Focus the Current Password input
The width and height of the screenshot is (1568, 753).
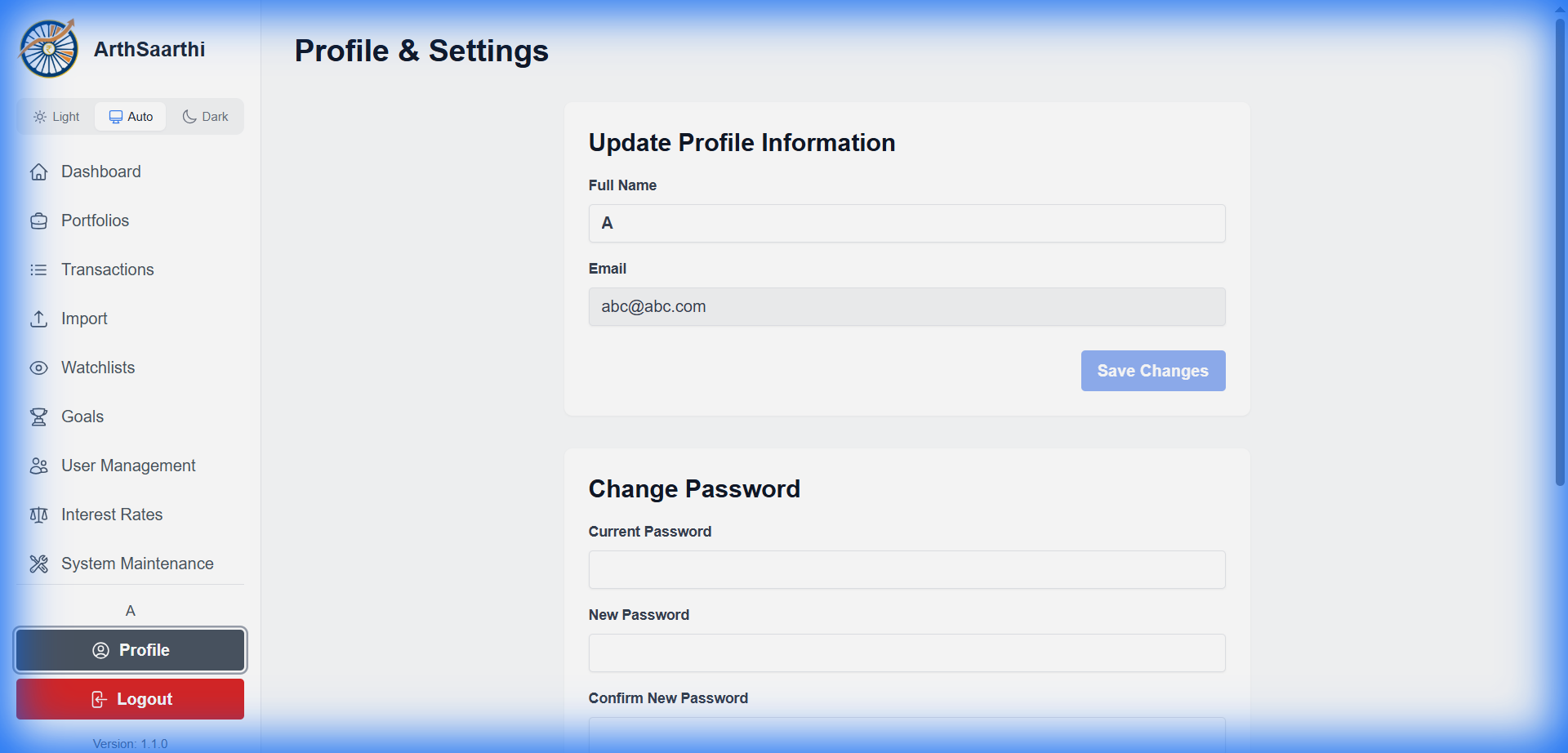(906, 569)
